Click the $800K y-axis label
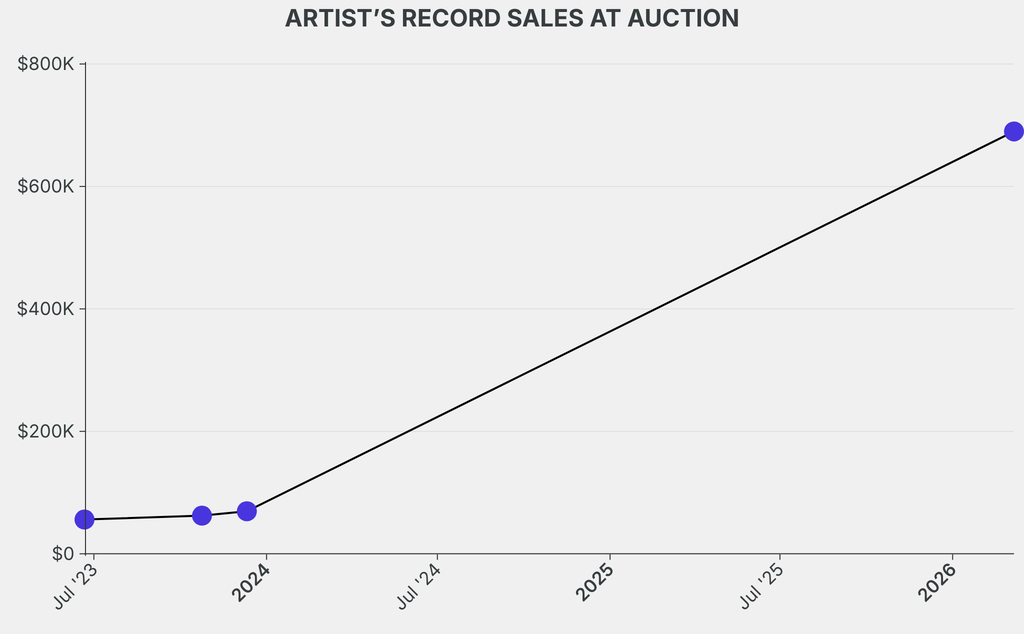This screenshot has height=634, width=1024. [x=46, y=64]
